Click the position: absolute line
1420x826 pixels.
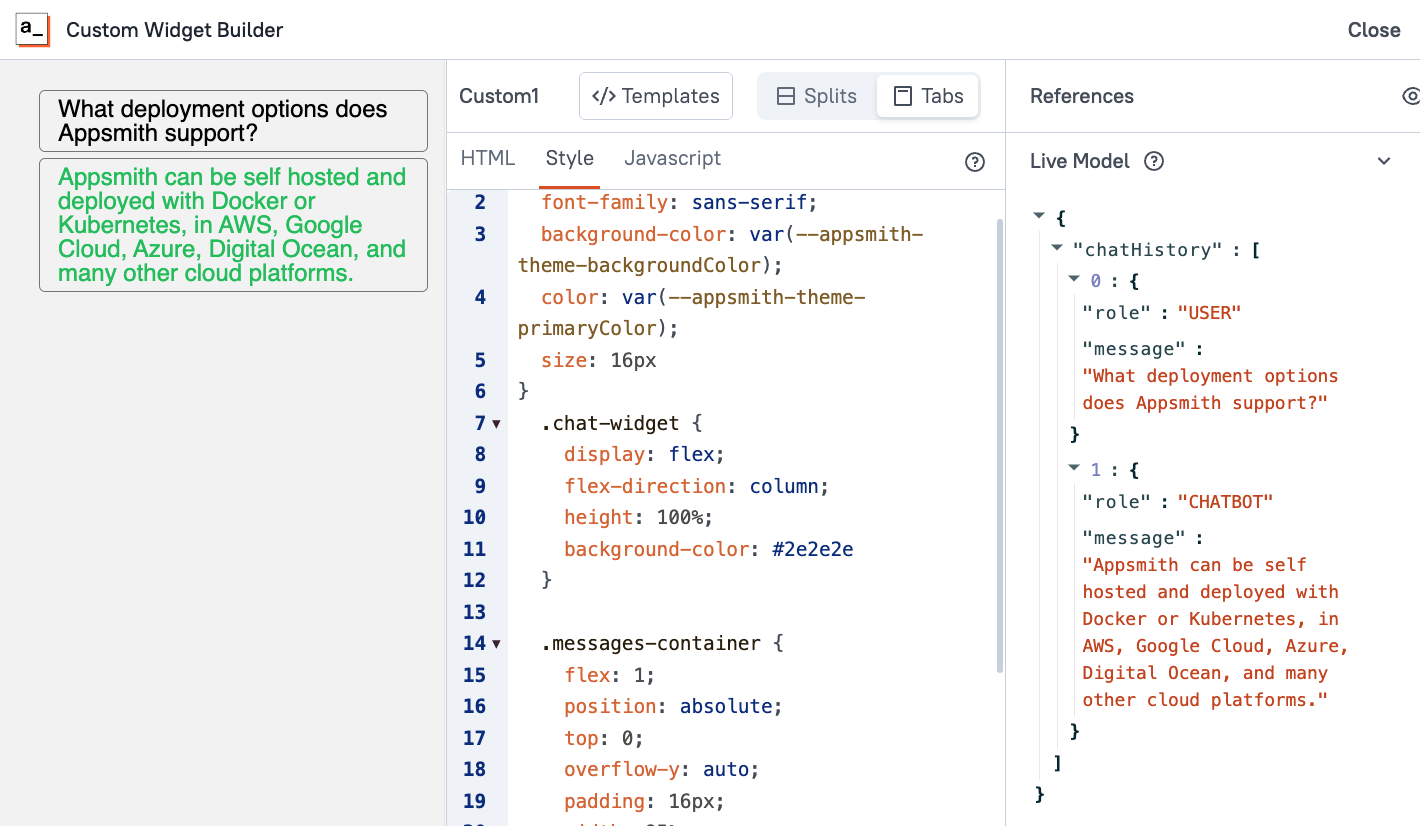point(673,707)
